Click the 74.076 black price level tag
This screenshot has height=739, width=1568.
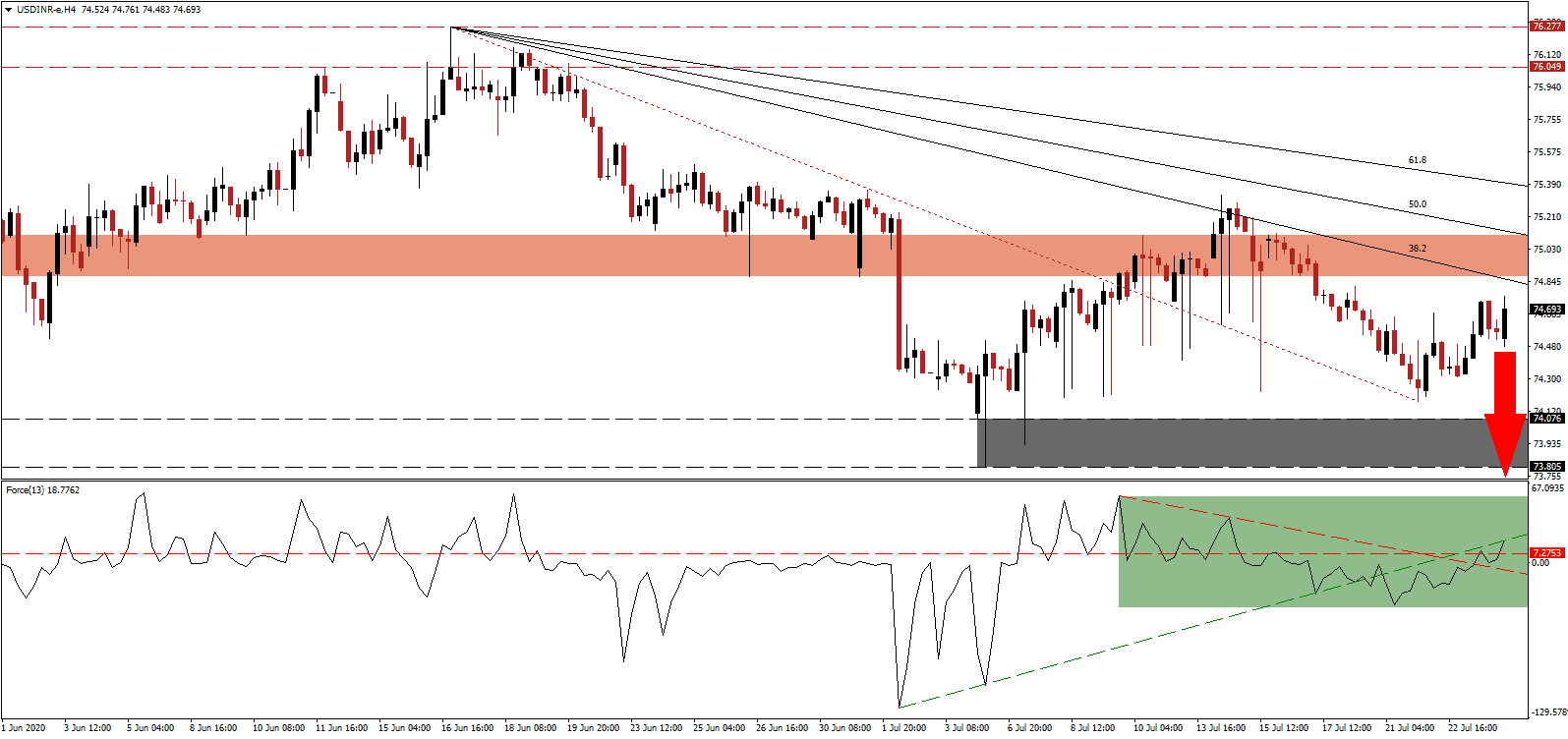point(1546,419)
